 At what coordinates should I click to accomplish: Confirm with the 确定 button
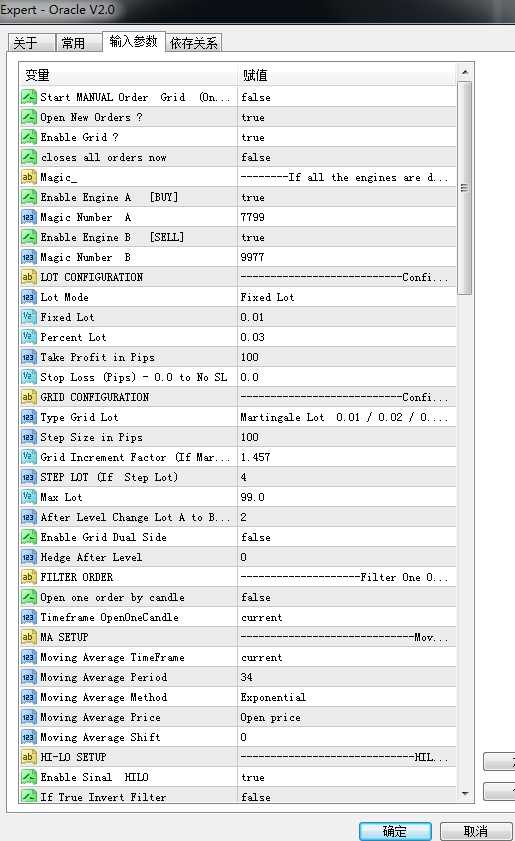click(x=395, y=831)
